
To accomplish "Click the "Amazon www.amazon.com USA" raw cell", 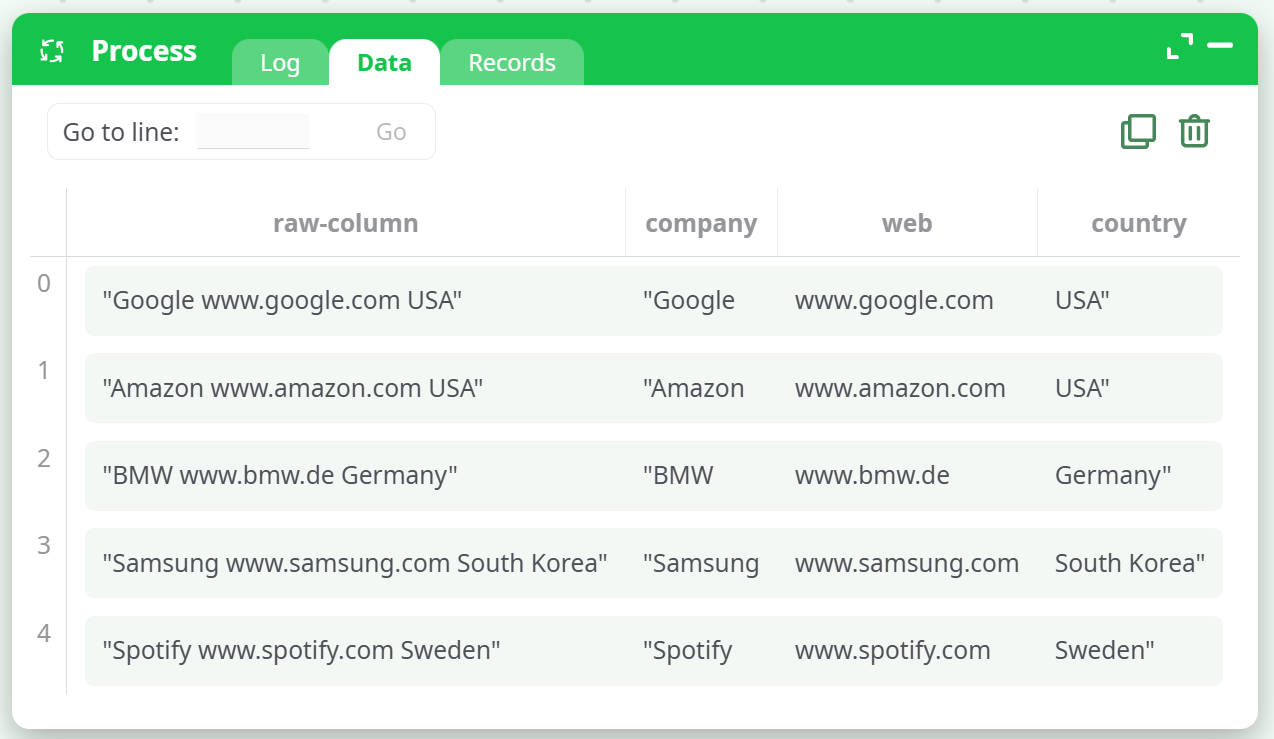I will pyautogui.click(x=293, y=388).
